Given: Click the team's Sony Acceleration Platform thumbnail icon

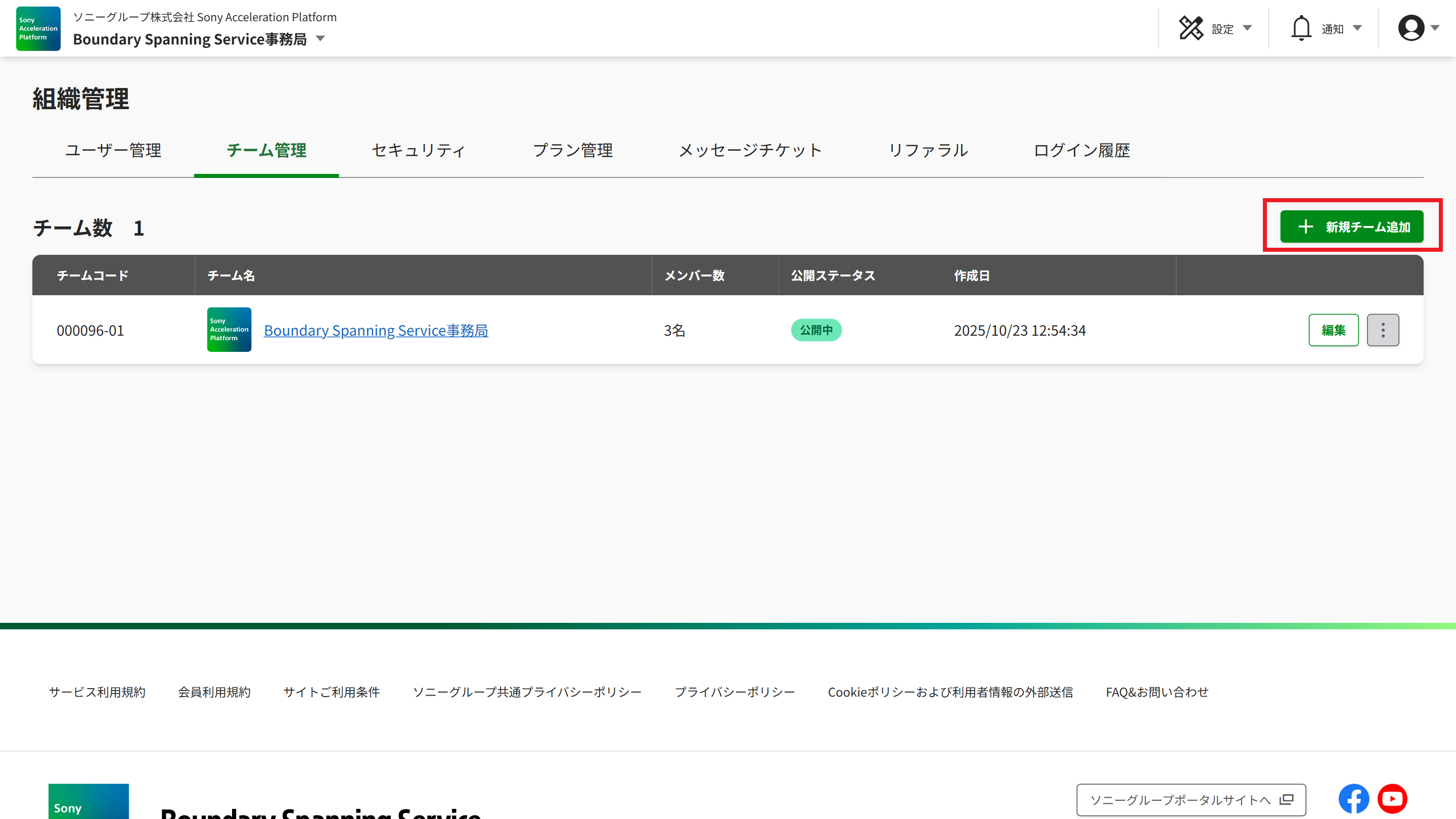Looking at the screenshot, I should tap(229, 330).
